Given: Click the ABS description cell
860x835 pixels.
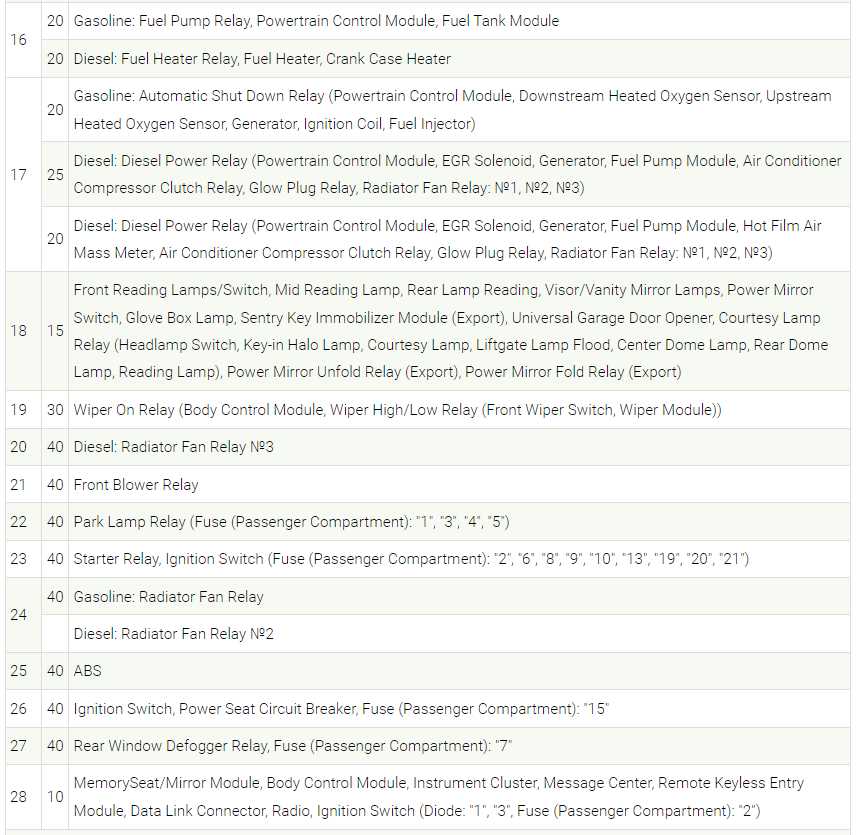Looking at the screenshot, I should pyautogui.click(x=459, y=671).
